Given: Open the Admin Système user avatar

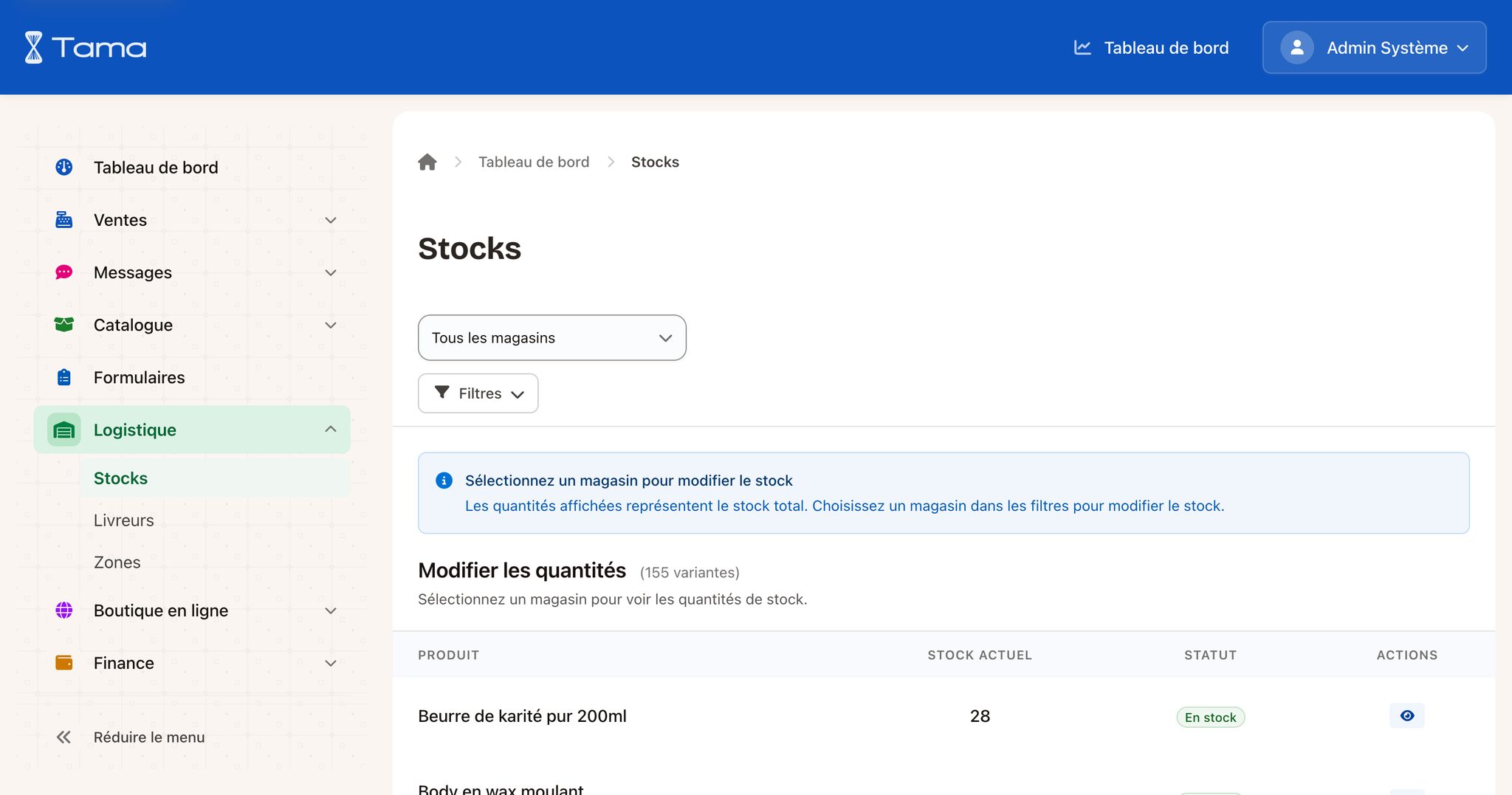Looking at the screenshot, I should [x=1296, y=47].
